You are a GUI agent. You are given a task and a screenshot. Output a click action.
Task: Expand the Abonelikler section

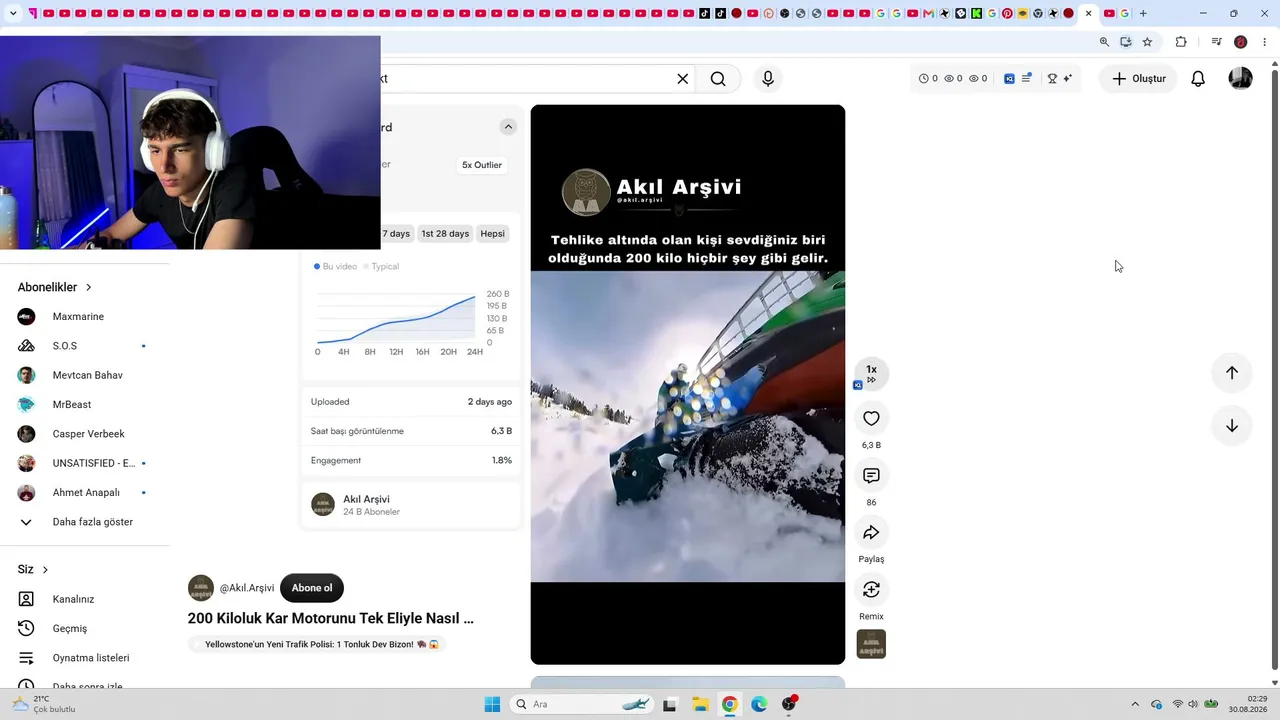pyautogui.click(x=55, y=287)
